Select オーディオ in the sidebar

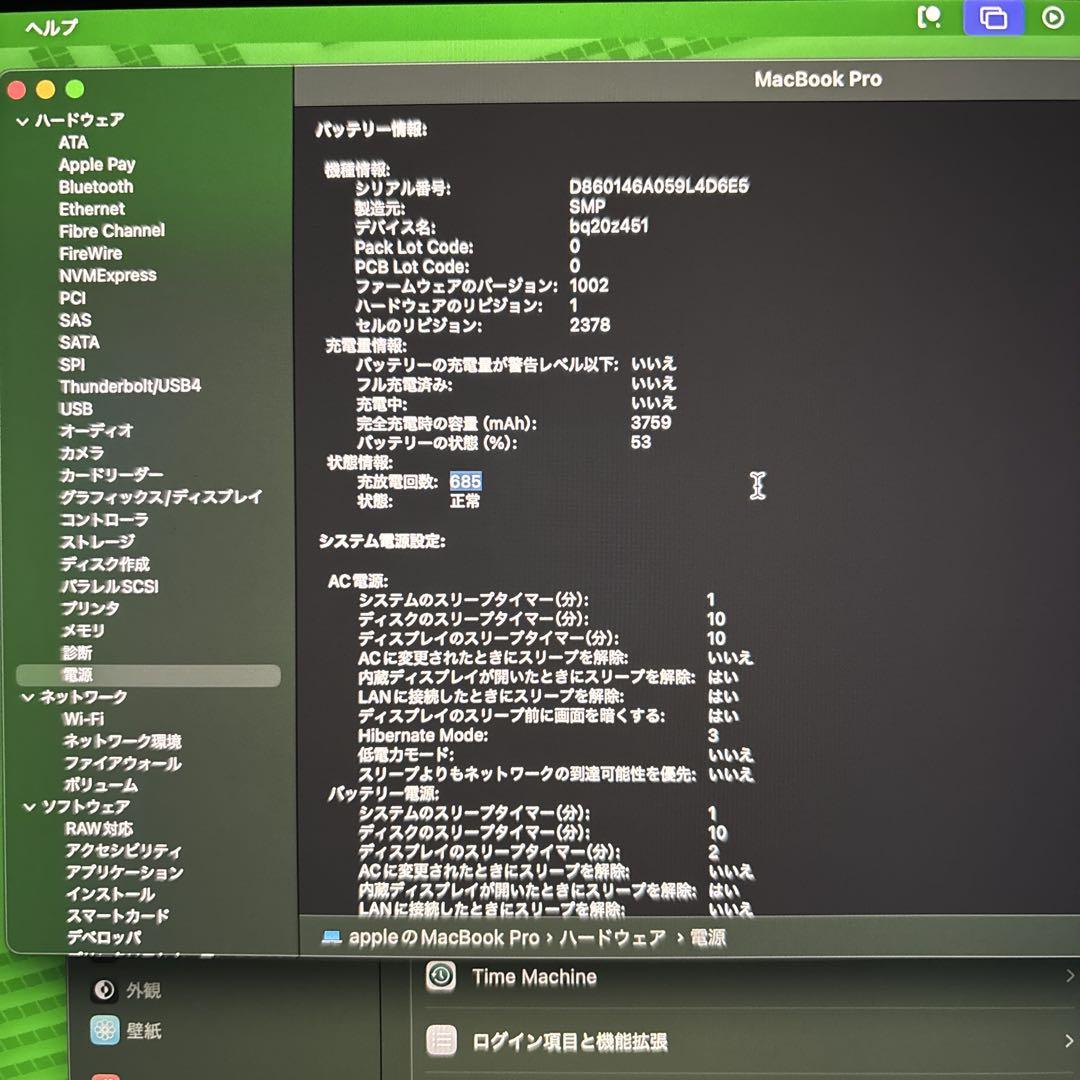click(x=96, y=430)
